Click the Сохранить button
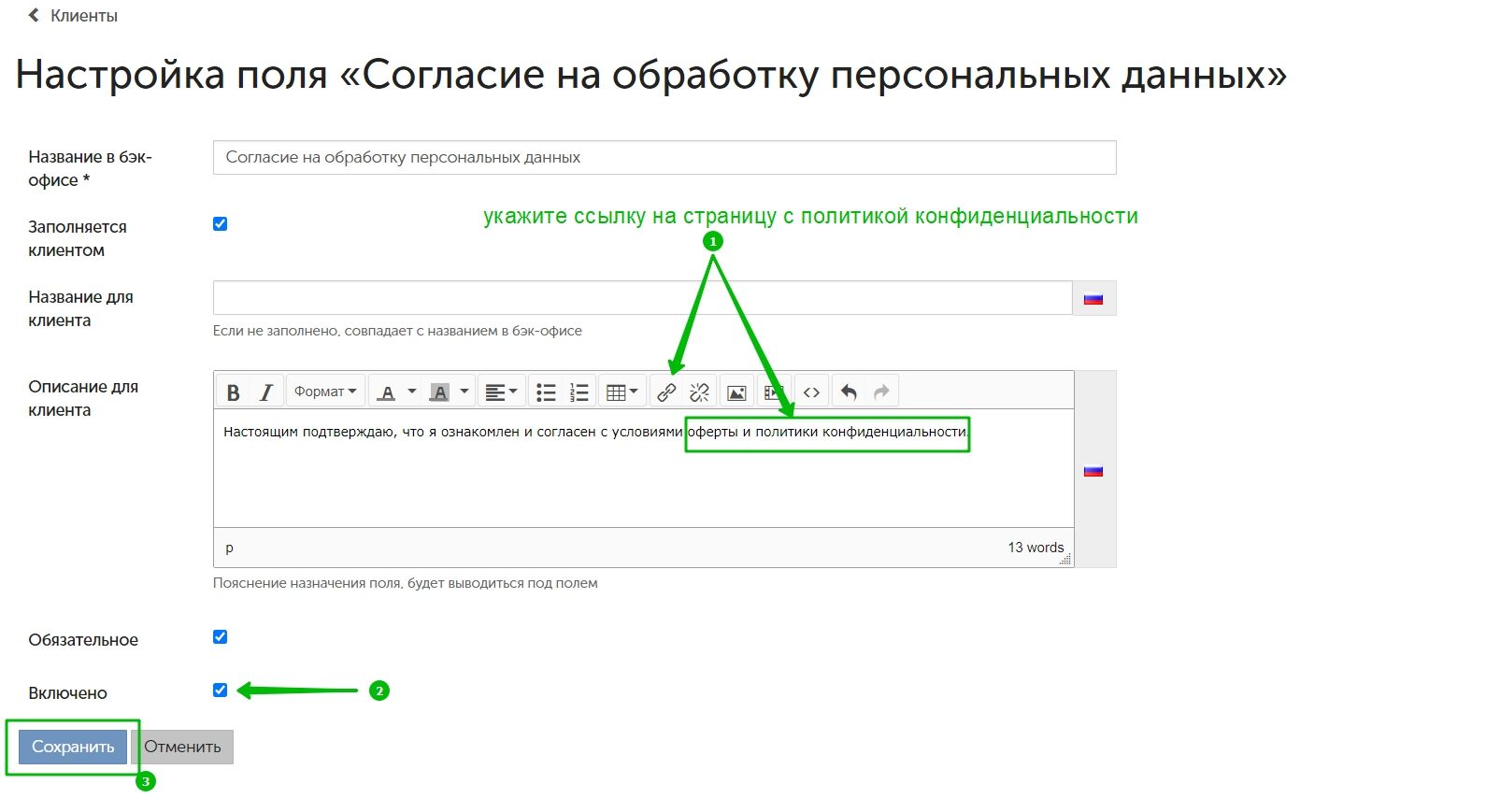Screen dimensions: 1500x812 (73, 747)
